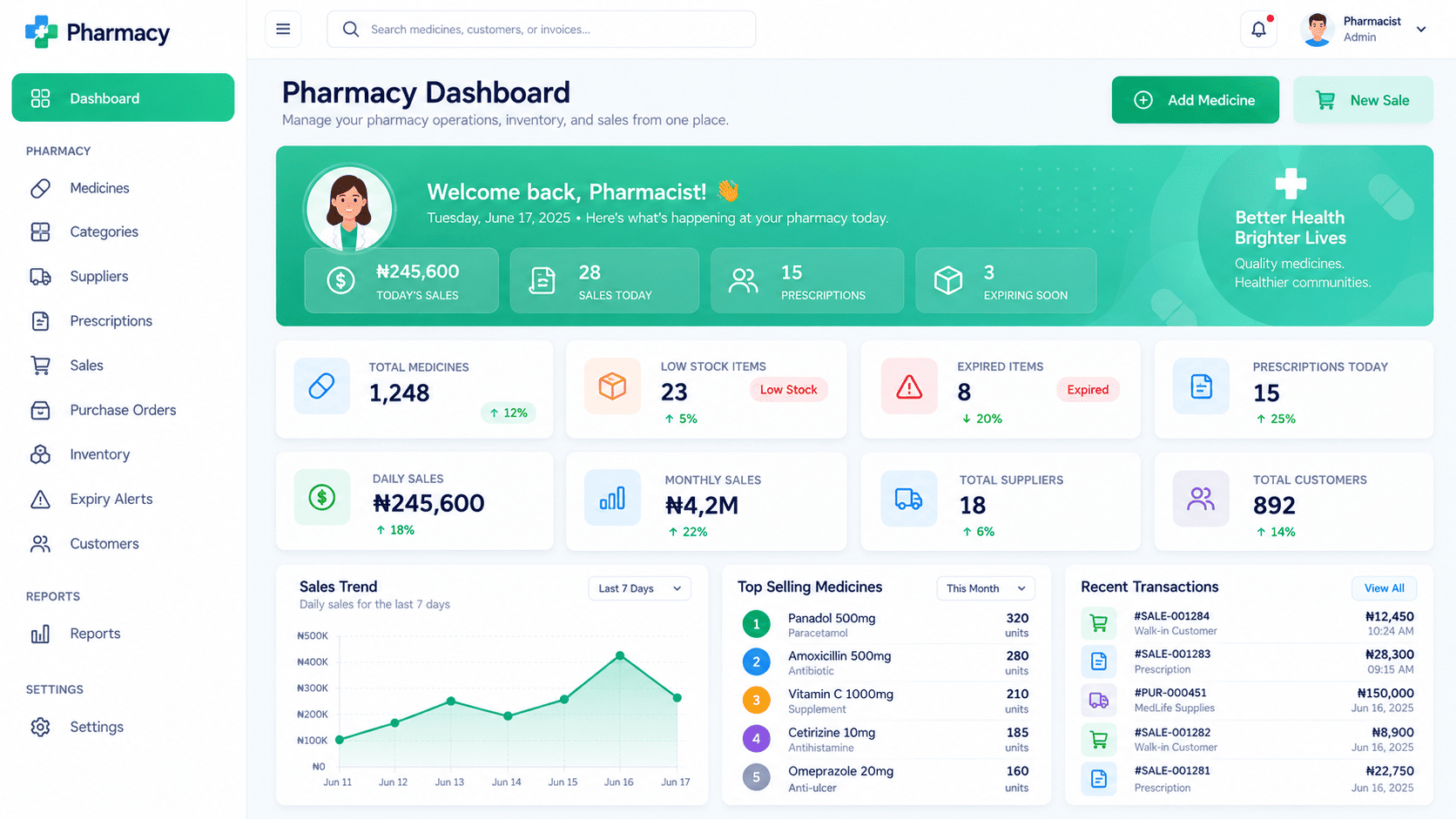Click the search medicines input field
The height and width of the screenshot is (819, 1456).
(541, 30)
